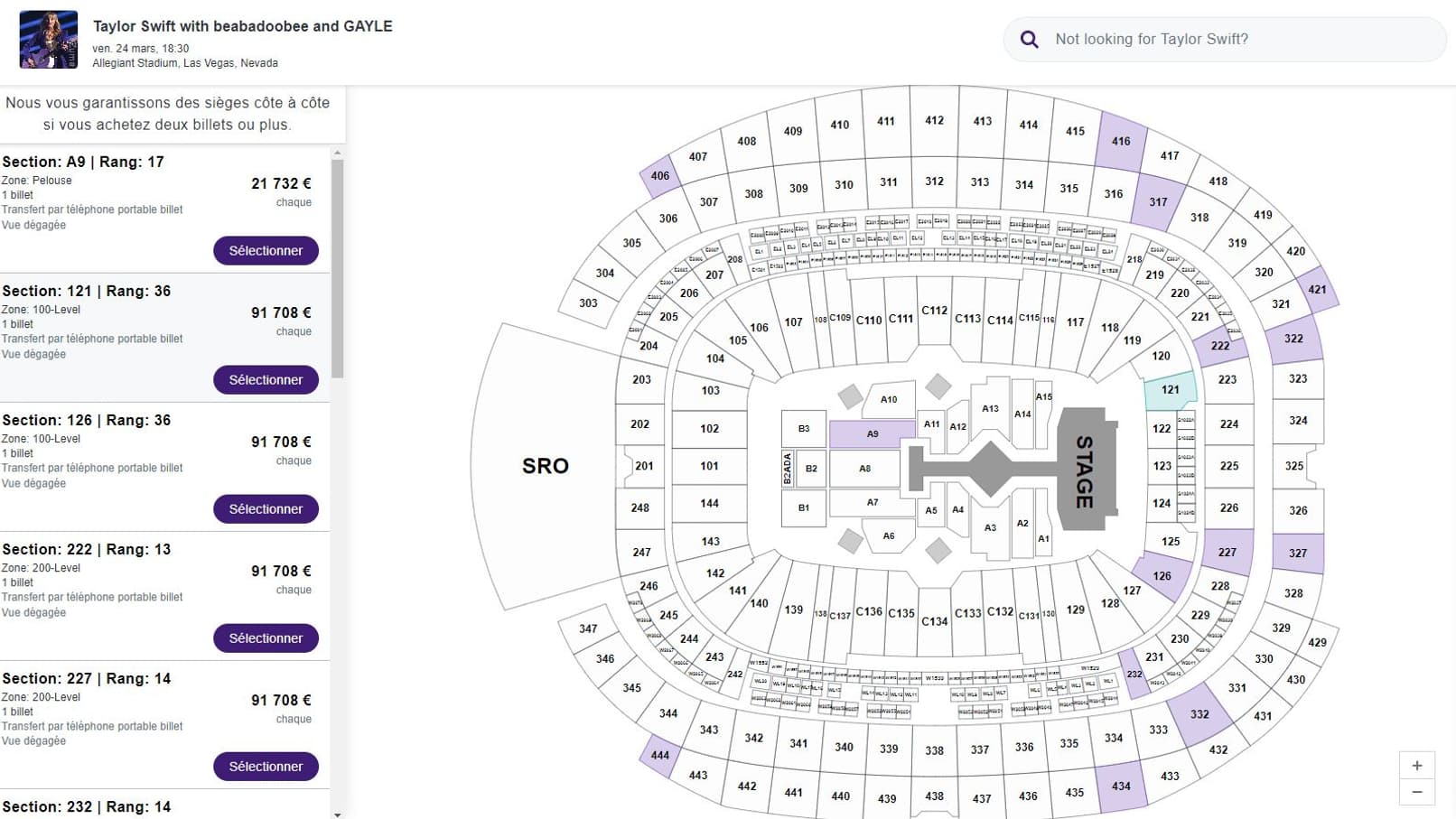Click the search magnifier icon
Screen dimensions: 1456x819
tap(1029, 39)
